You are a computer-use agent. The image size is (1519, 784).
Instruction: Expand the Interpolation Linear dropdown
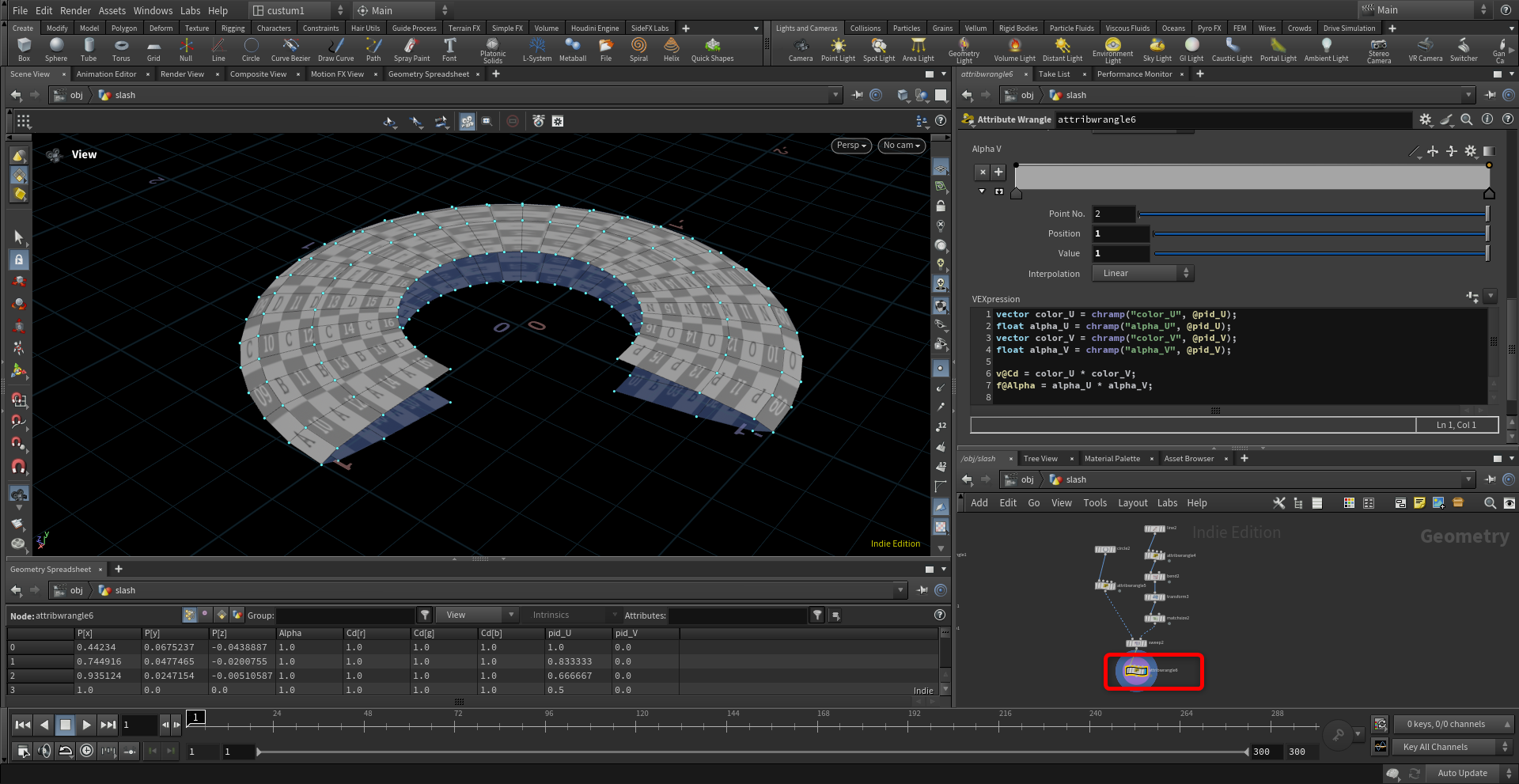click(1142, 274)
